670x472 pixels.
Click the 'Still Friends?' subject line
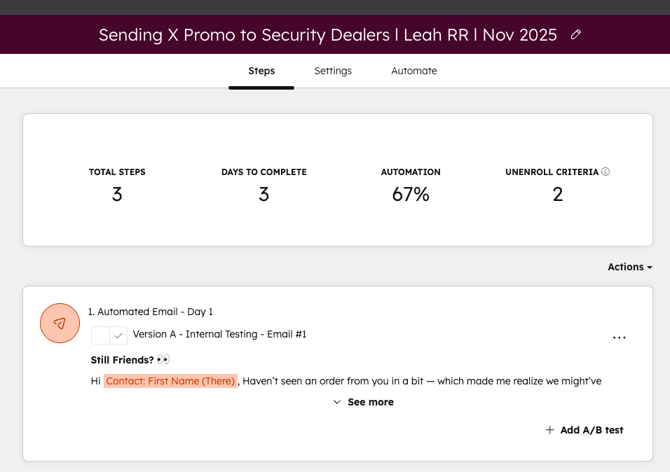123,359
